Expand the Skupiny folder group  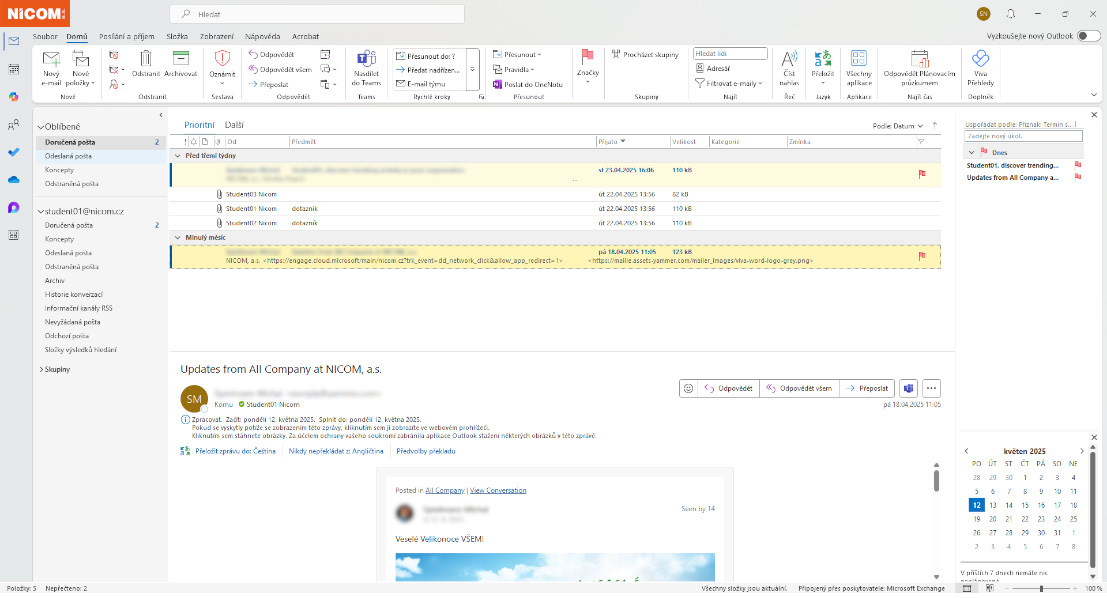point(40,369)
